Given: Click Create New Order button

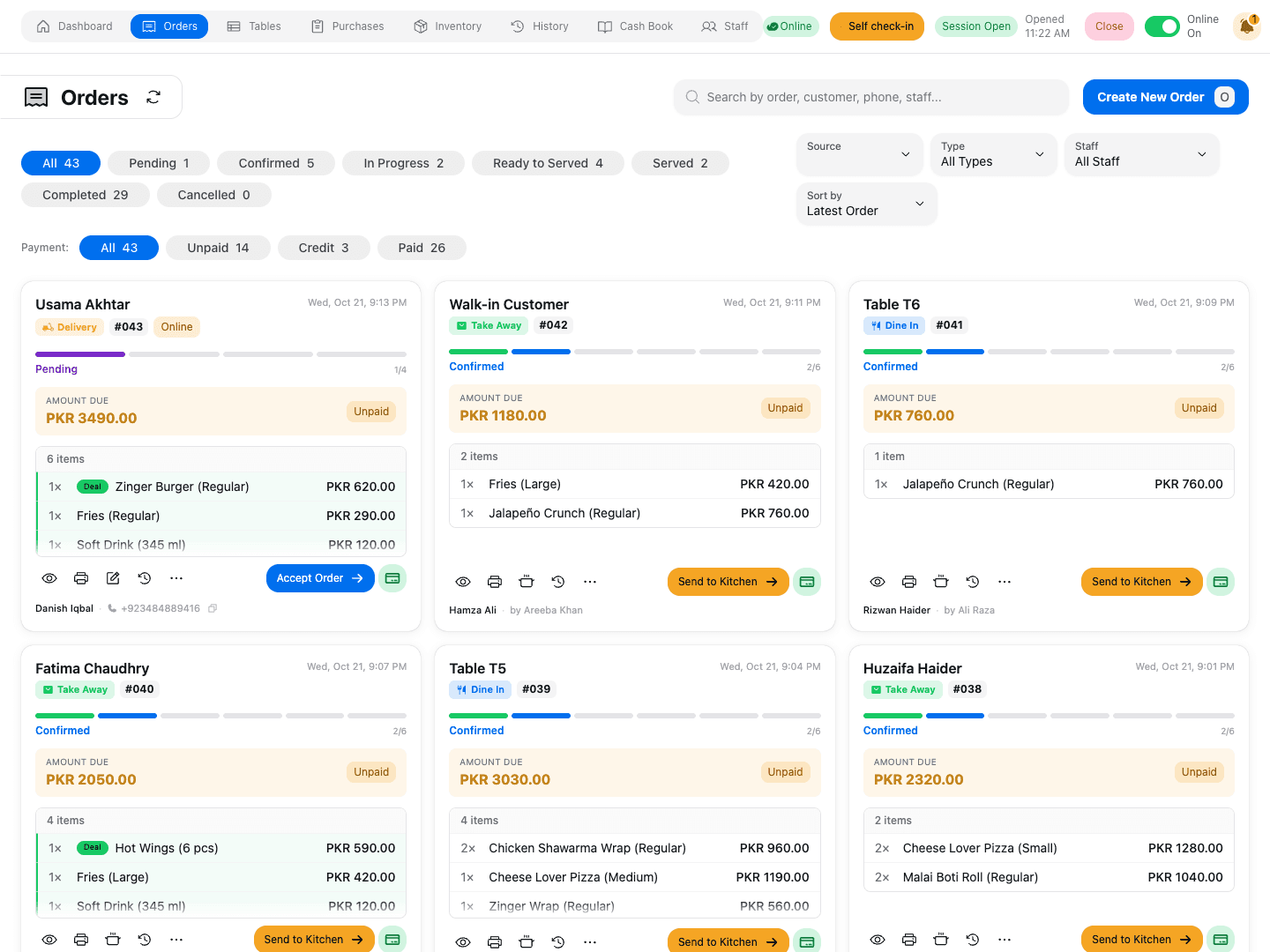Looking at the screenshot, I should tap(1165, 97).
